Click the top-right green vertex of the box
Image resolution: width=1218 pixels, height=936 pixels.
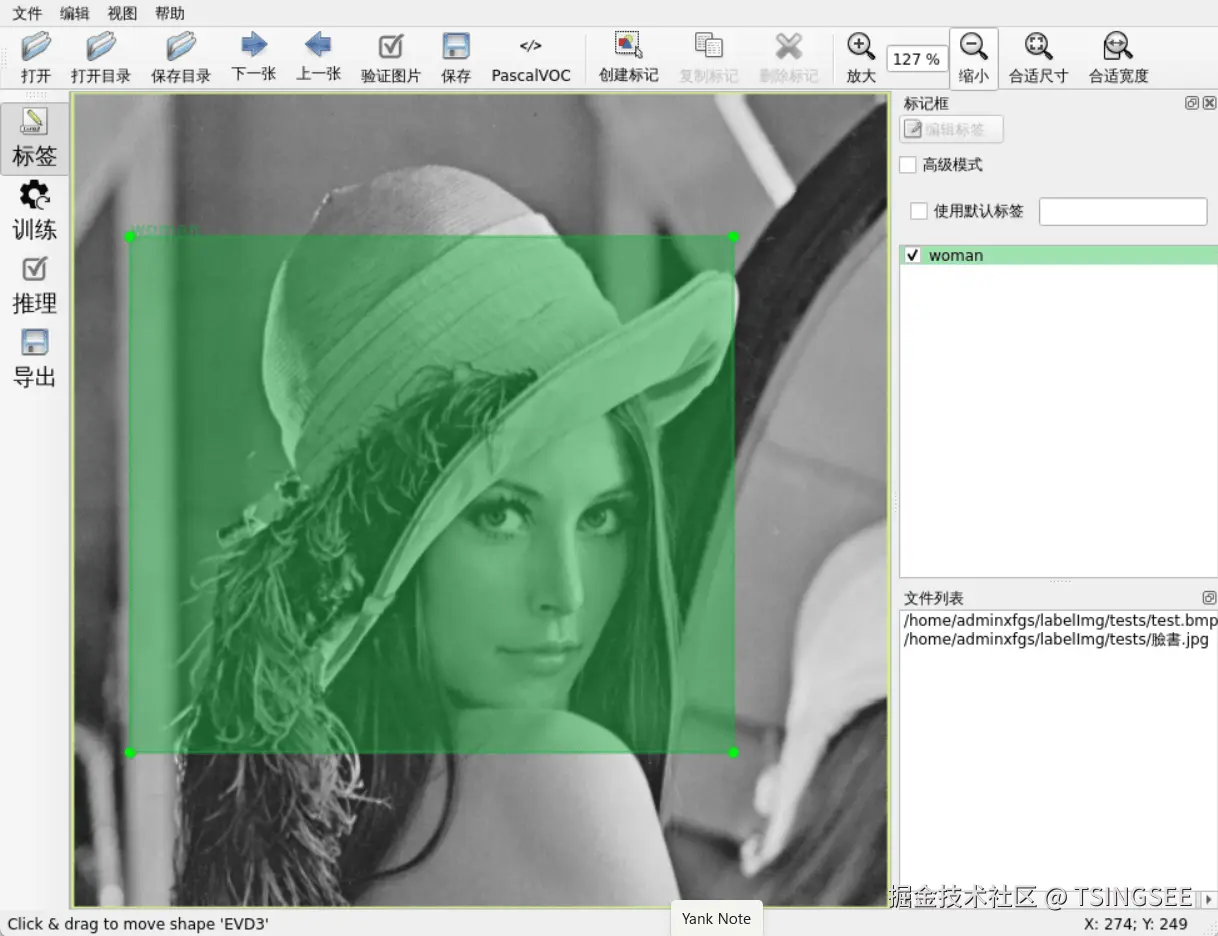pyautogui.click(x=734, y=237)
